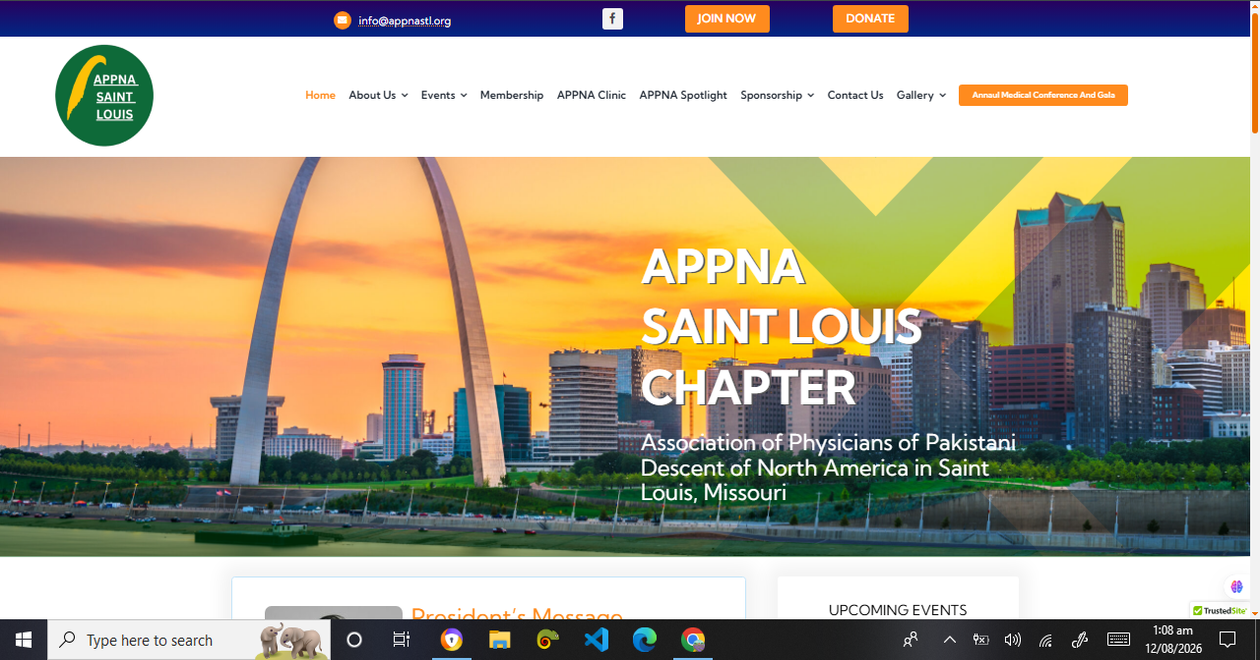Click the APPNA Saint Louis logo
This screenshot has height=660, width=1260.
(104, 96)
